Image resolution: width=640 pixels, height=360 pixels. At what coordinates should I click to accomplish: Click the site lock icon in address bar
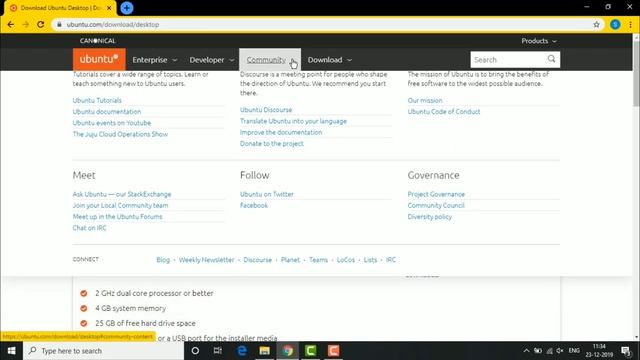pyautogui.click(x=59, y=24)
